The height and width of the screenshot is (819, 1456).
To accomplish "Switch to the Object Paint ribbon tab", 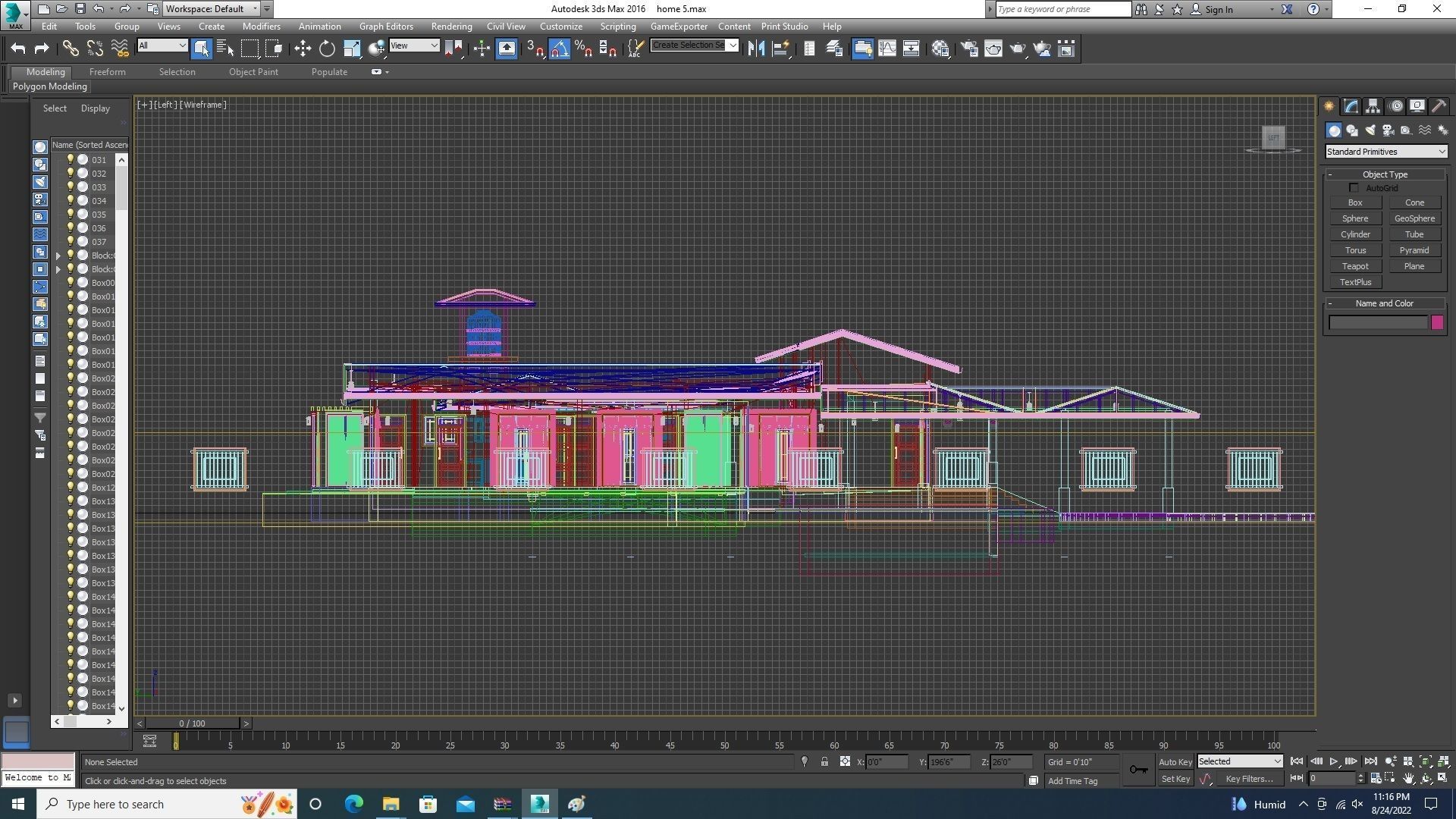I will point(253,72).
